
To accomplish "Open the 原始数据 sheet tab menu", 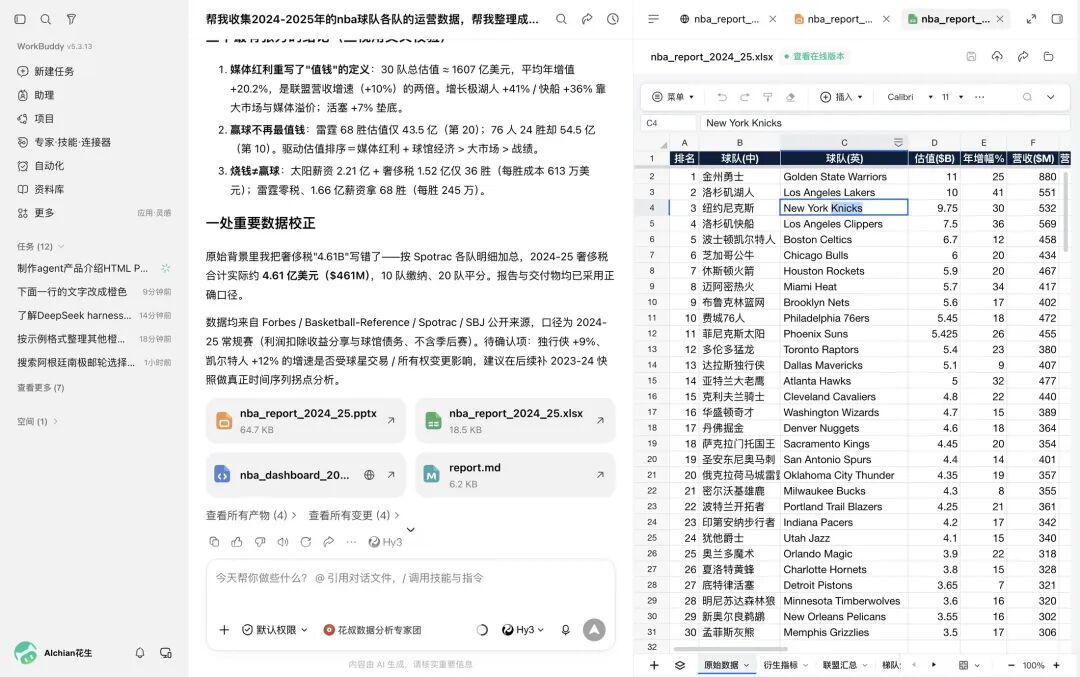I will tap(747, 665).
